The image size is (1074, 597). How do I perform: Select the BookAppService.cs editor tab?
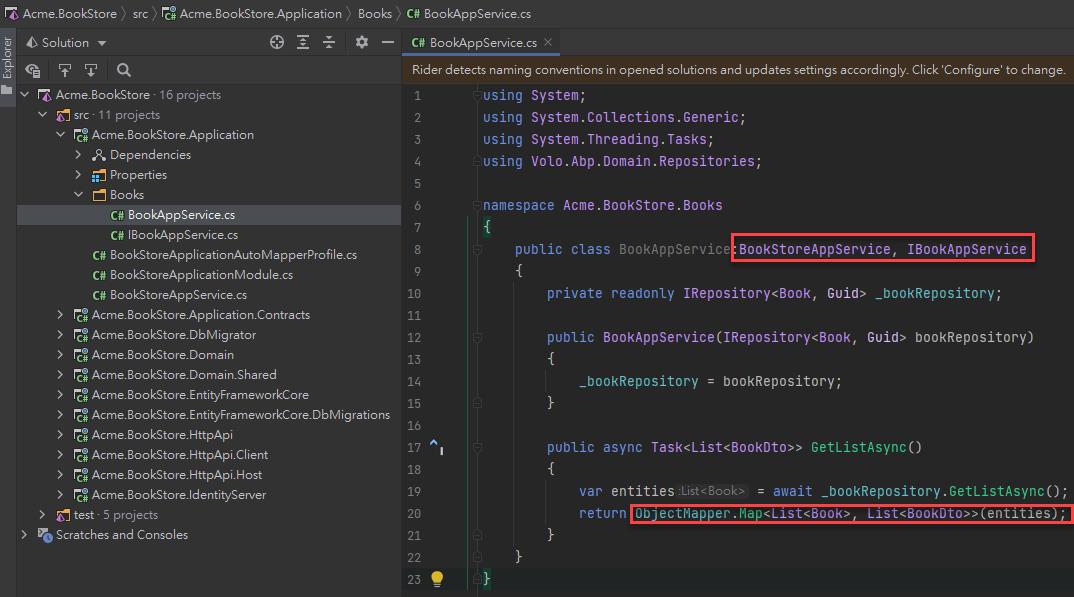coord(482,43)
